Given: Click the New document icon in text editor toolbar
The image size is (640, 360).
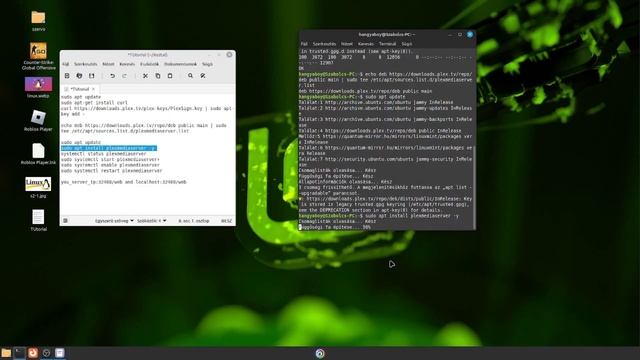Looking at the screenshot, I should tap(67, 76).
